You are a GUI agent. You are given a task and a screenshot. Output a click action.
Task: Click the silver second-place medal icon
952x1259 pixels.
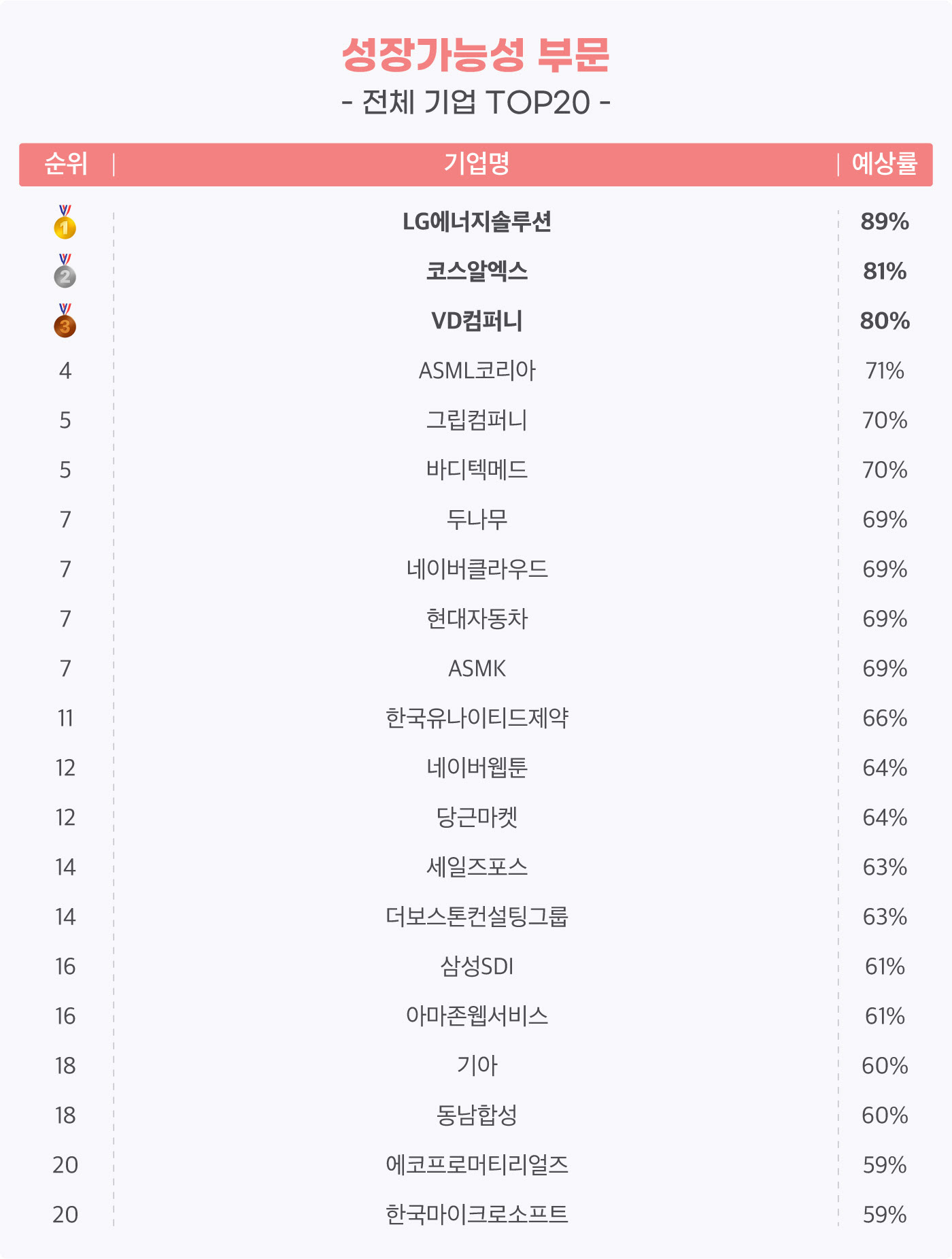click(65, 271)
